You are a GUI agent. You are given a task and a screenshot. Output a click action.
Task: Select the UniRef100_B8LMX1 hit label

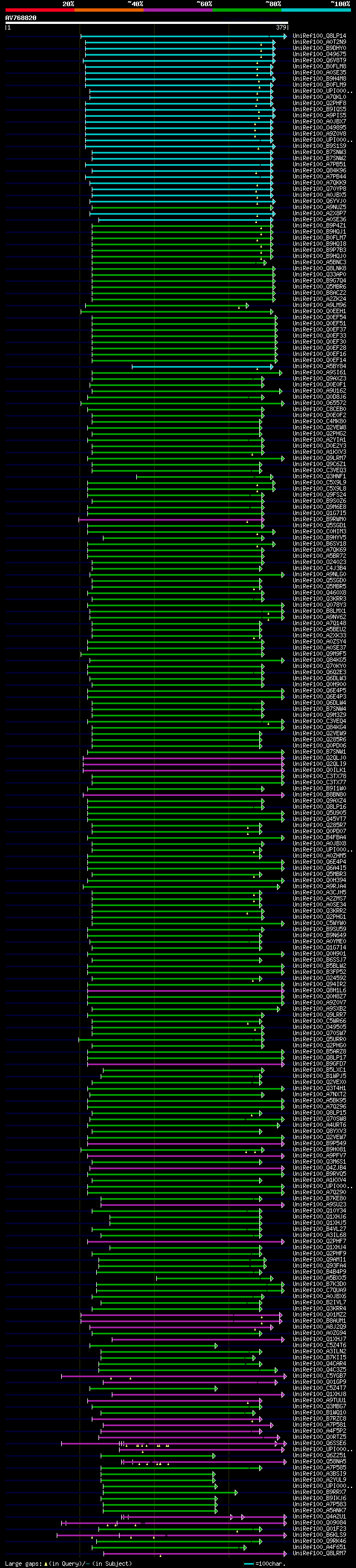point(319,611)
